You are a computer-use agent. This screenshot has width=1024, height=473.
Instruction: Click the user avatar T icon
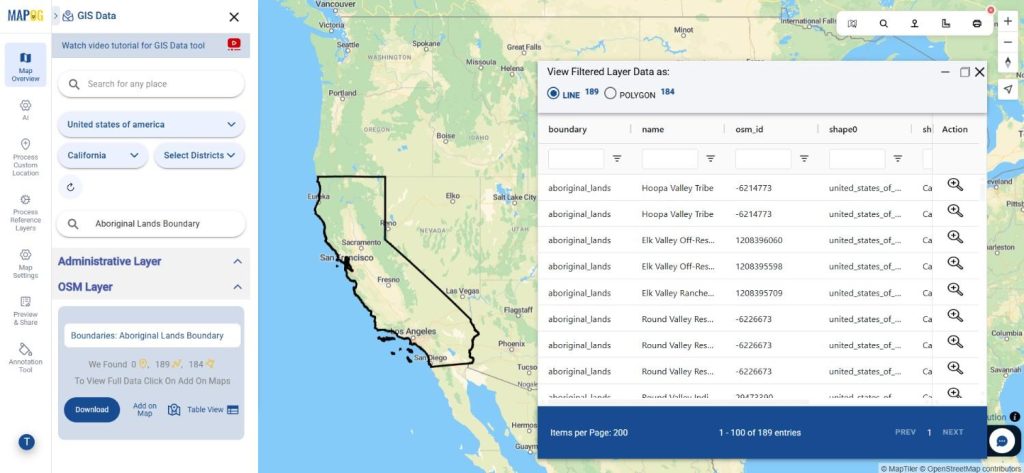[x=27, y=442]
